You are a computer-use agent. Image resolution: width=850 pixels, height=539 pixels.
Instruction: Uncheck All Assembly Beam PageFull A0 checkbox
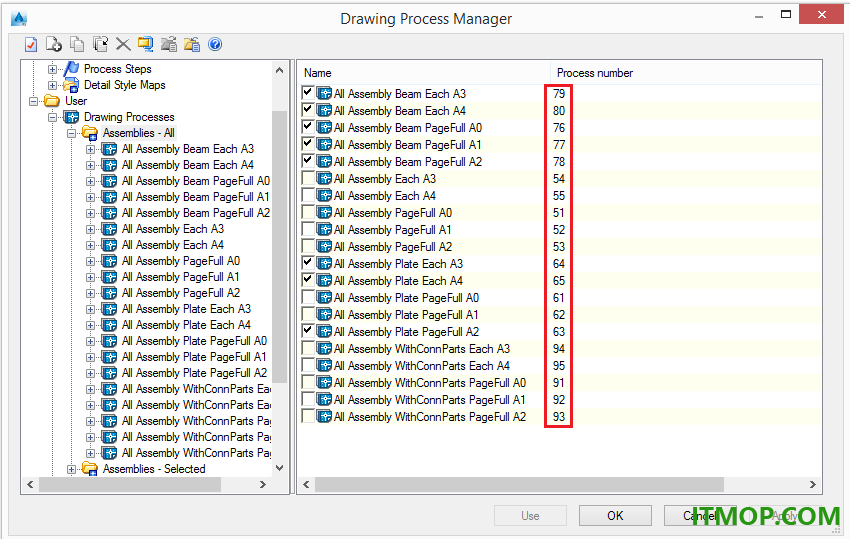(x=308, y=127)
